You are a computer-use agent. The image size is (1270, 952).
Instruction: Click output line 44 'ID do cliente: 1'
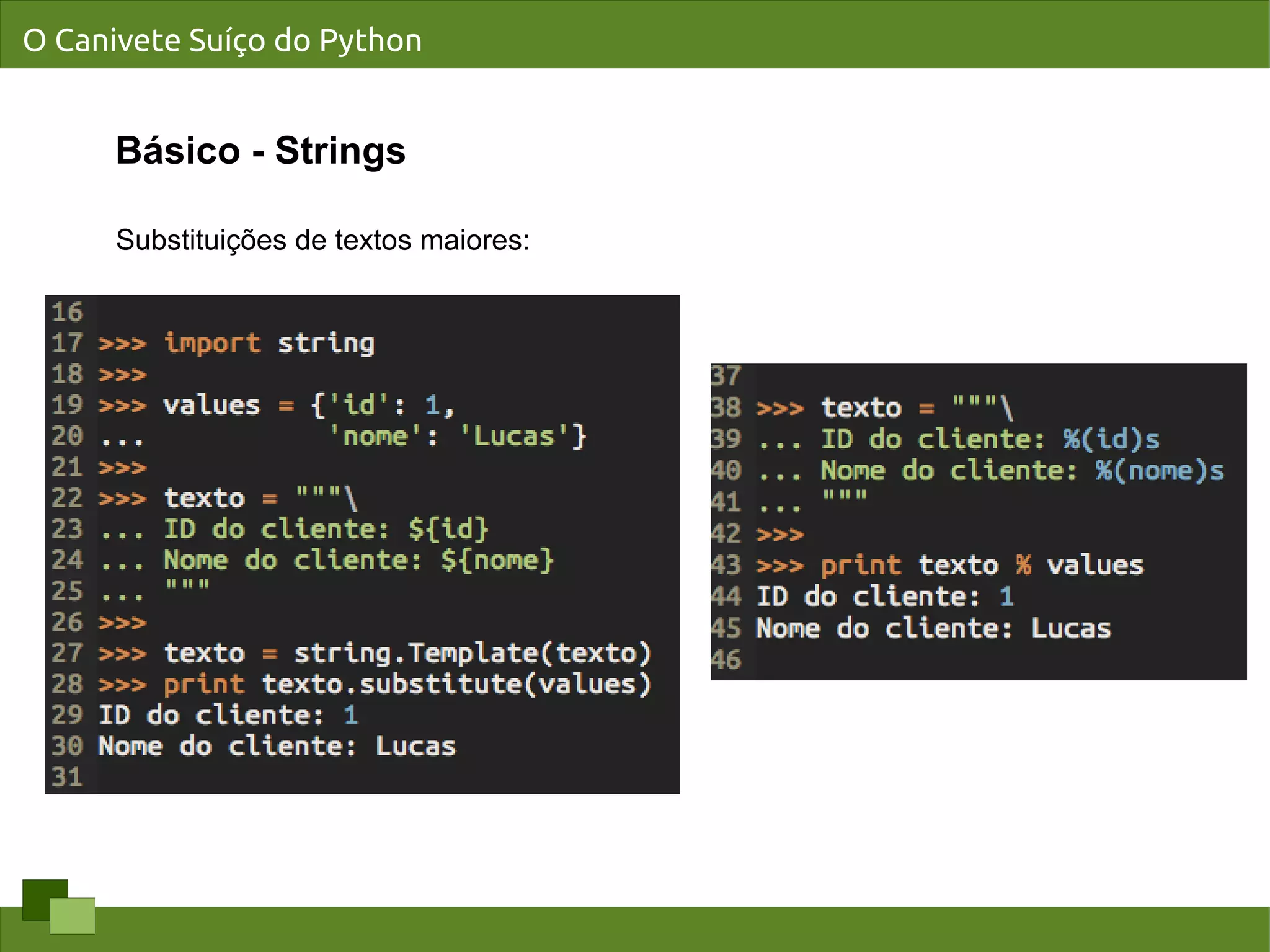pos(886,597)
